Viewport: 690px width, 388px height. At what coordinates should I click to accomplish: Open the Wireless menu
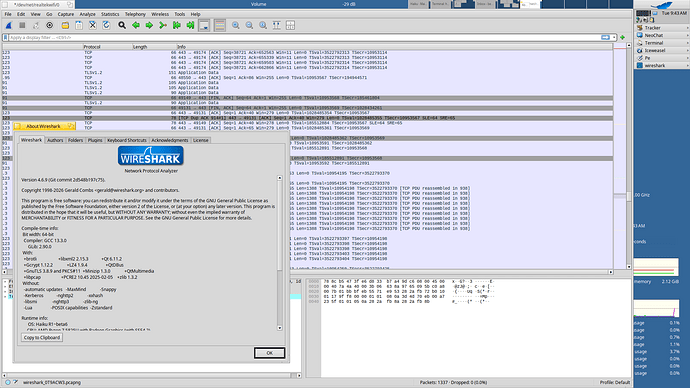coord(160,14)
